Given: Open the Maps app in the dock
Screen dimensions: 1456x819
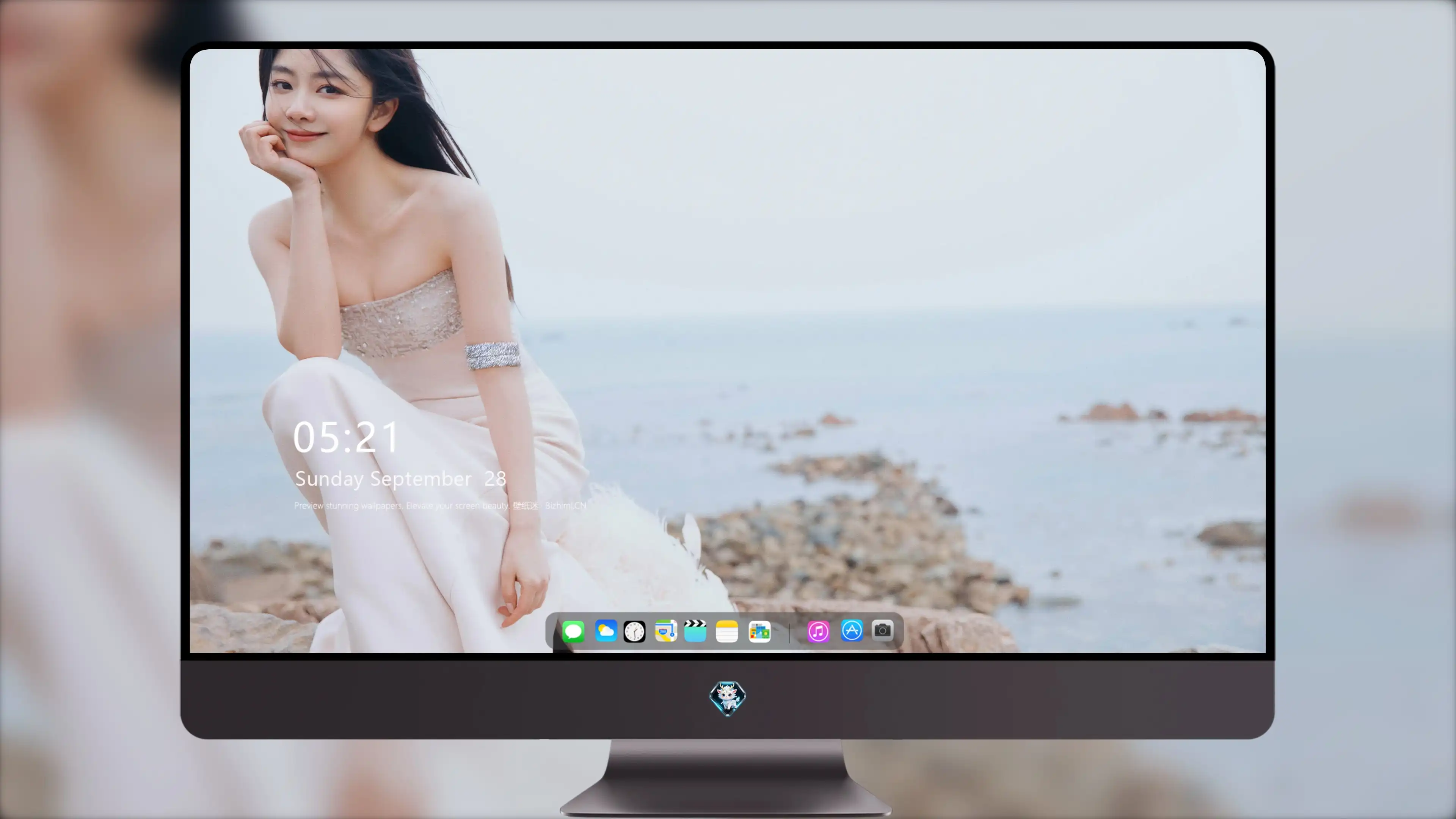Looking at the screenshot, I should [666, 631].
